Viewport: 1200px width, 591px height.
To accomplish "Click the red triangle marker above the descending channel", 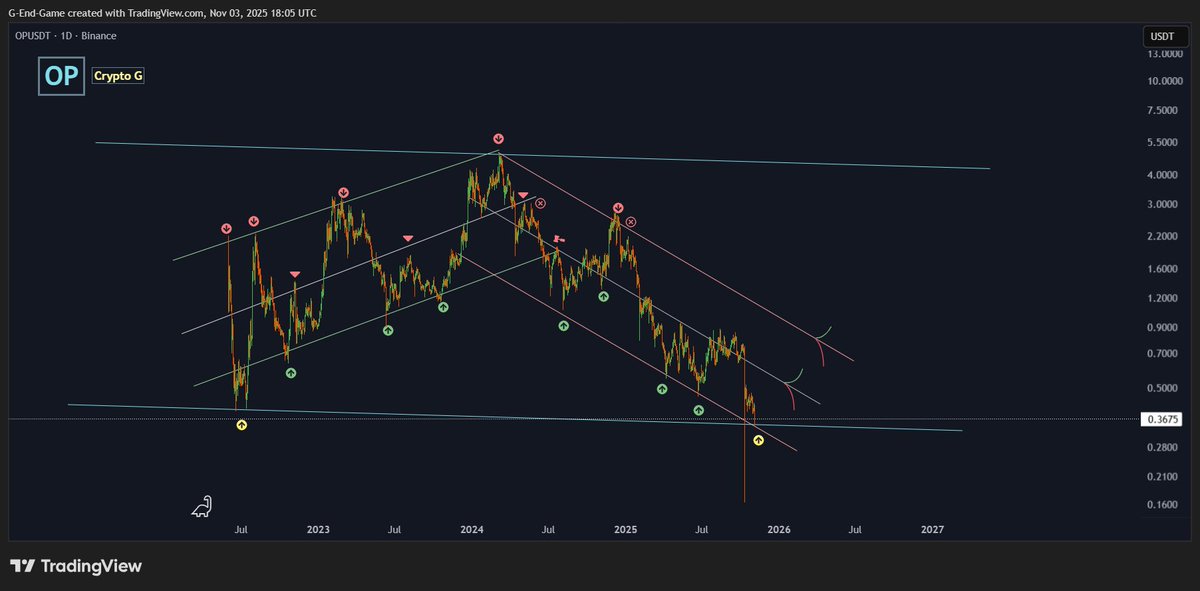I will (522, 196).
